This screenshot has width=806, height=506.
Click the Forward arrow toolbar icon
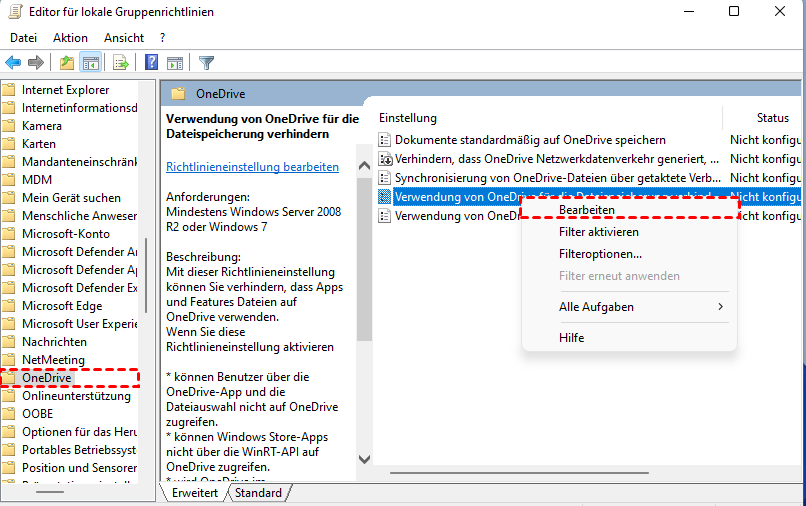[35, 63]
